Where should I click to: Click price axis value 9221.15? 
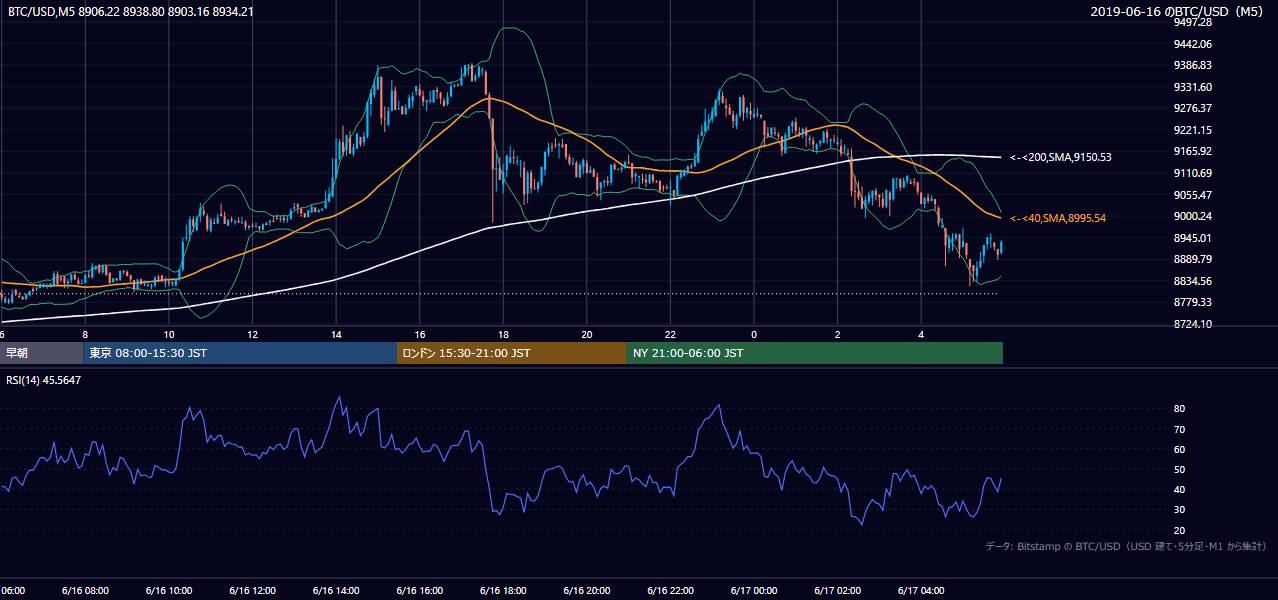coord(1193,130)
